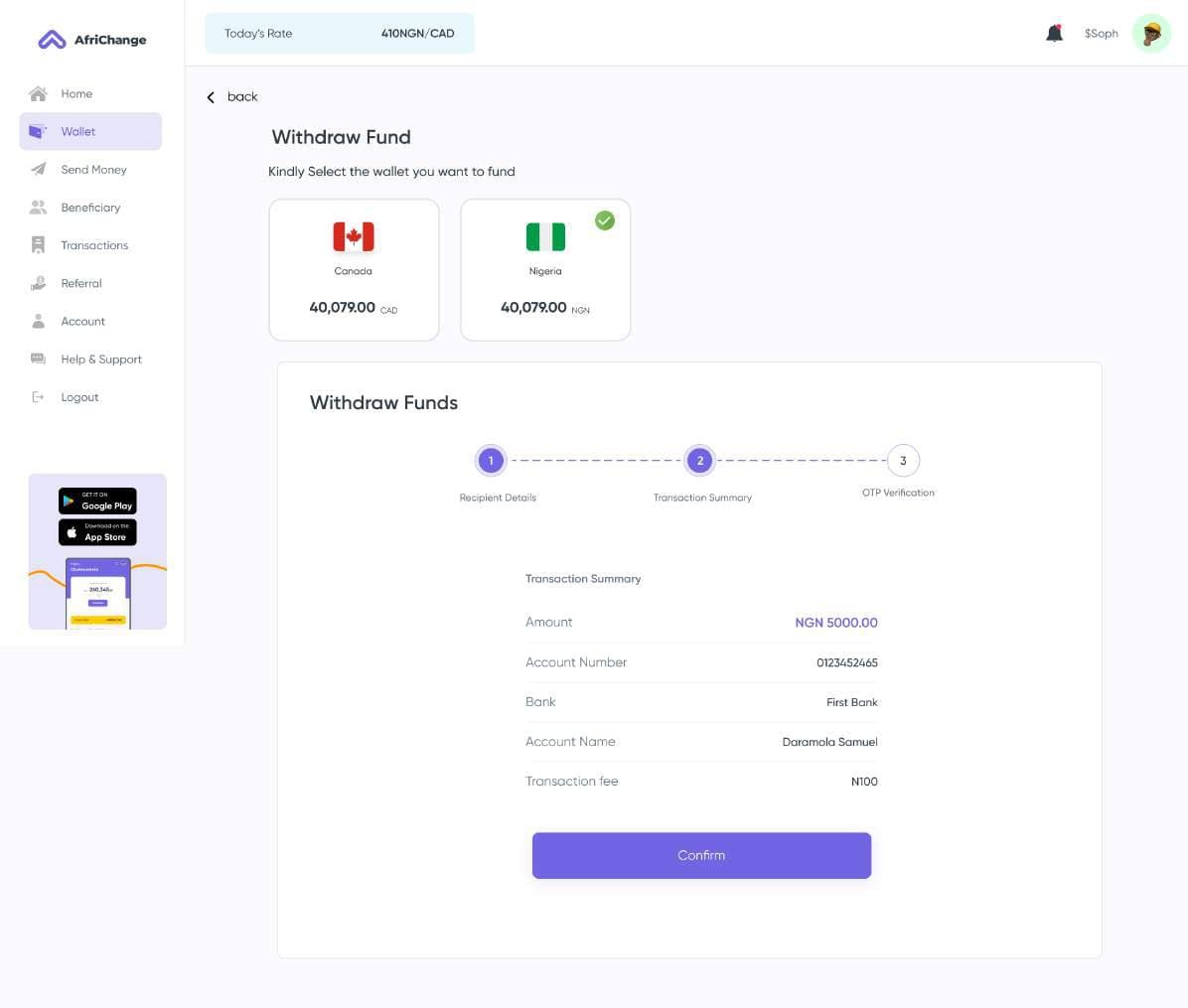Click step 3 OTP Verification circle
The height and width of the screenshot is (1008, 1188).
pos(903,461)
